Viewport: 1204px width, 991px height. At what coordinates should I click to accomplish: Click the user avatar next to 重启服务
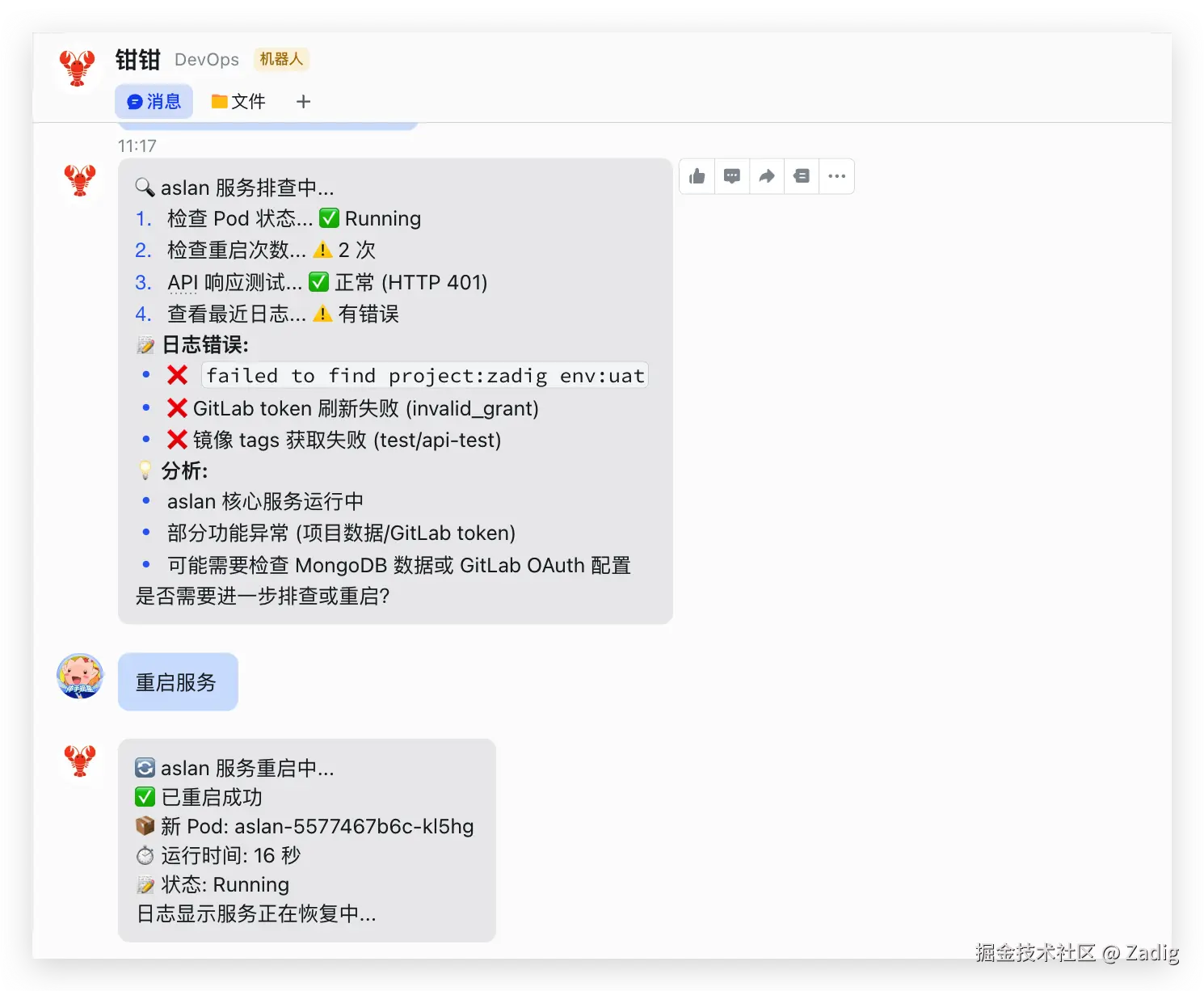(80, 676)
